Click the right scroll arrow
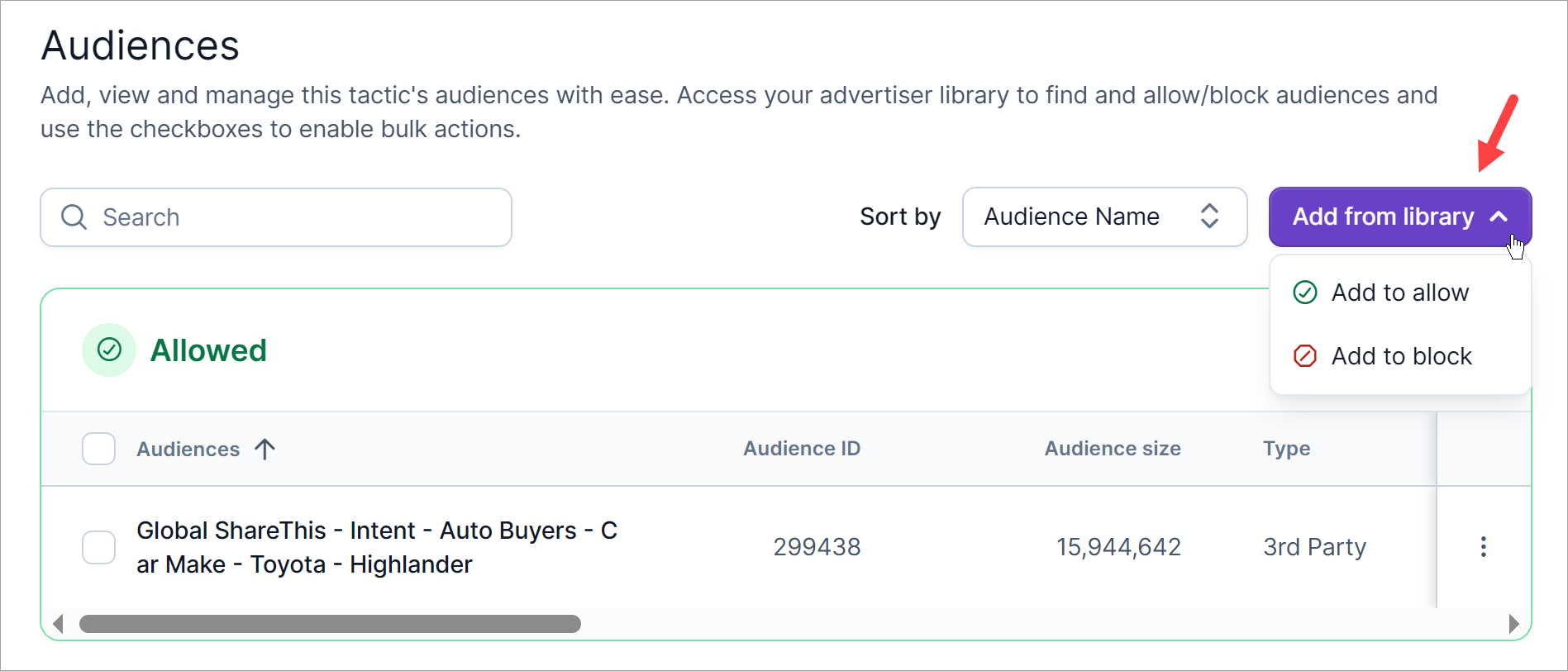Image resolution: width=1568 pixels, height=671 pixels. coord(1513,624)
